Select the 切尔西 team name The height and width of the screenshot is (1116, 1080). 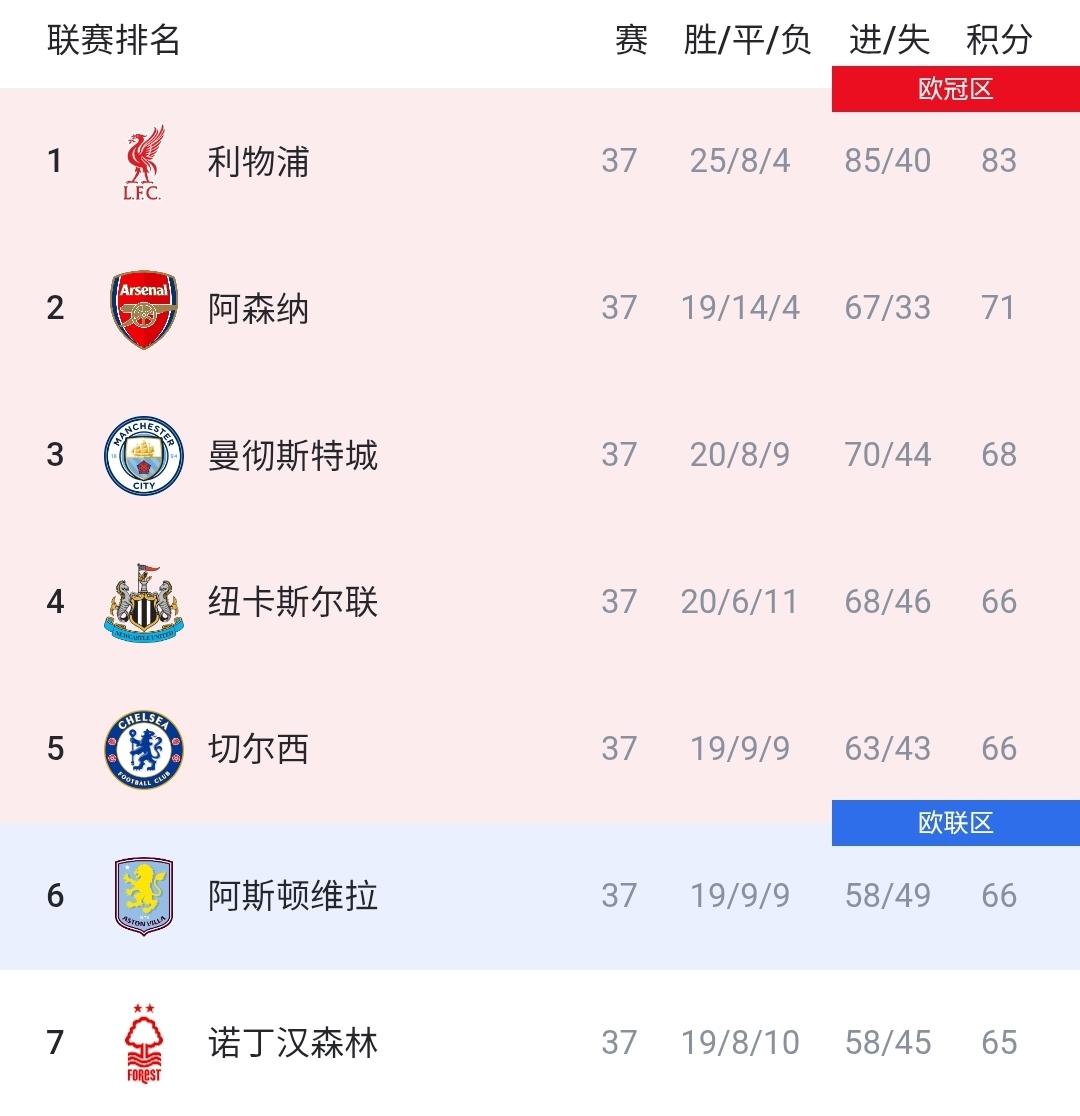coord(258,749)
